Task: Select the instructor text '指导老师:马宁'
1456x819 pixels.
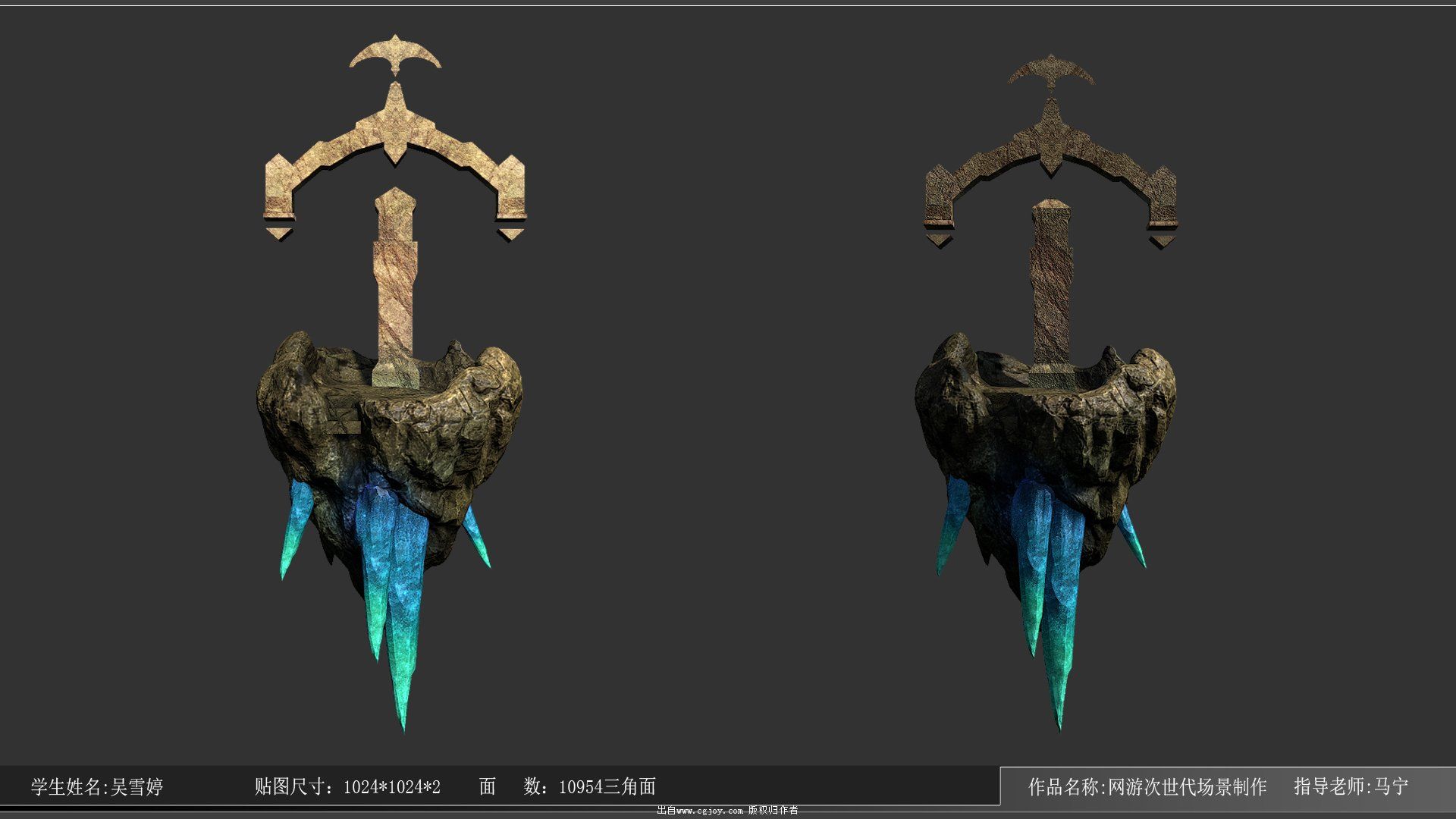Action: 1351,786
